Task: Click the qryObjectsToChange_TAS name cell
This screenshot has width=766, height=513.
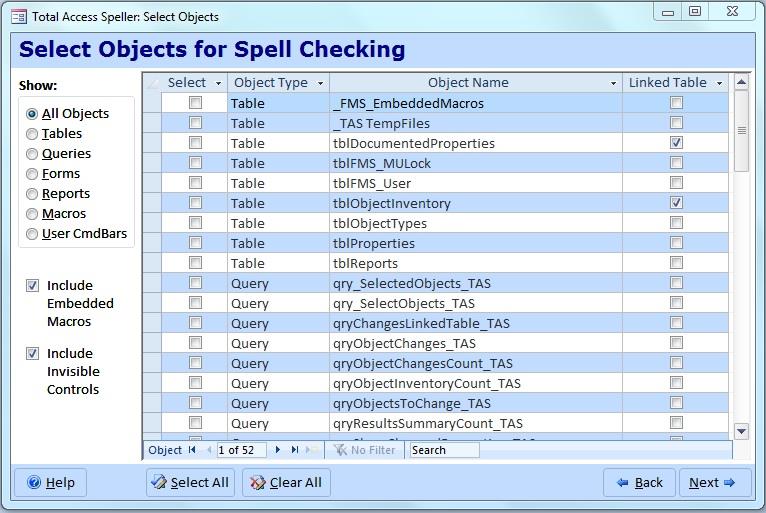Action: tap(476, 404)
